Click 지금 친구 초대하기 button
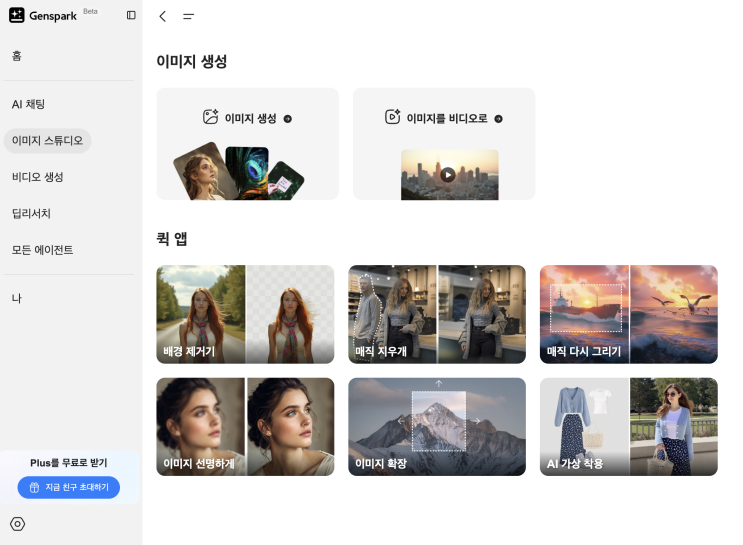Viewport: 743px width, 545px height. point(69,487)
